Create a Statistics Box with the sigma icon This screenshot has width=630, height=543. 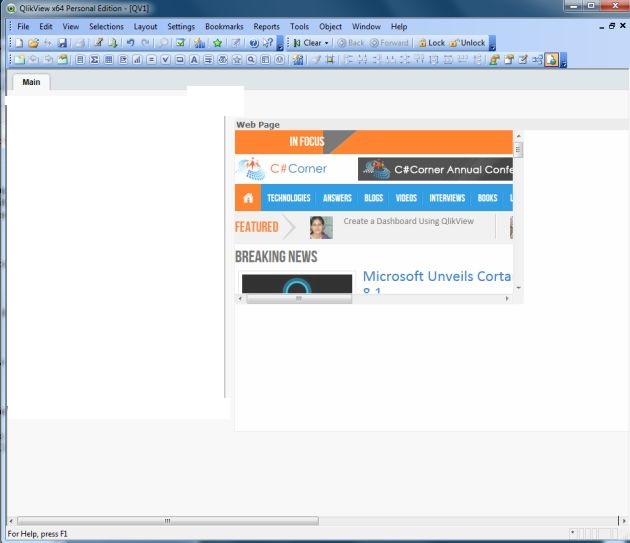94,59
